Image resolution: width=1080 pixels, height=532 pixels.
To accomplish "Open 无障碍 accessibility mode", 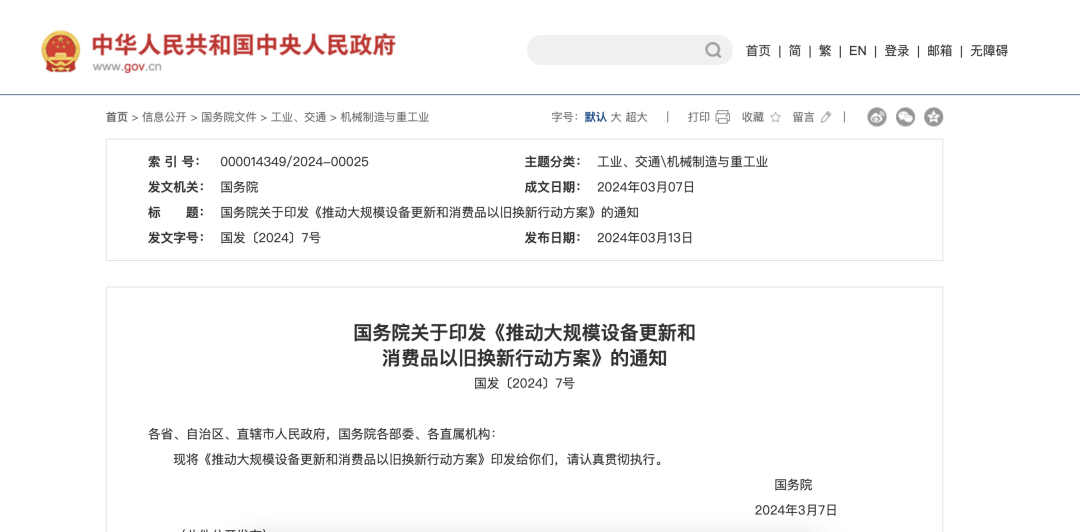I will (988, 51).
